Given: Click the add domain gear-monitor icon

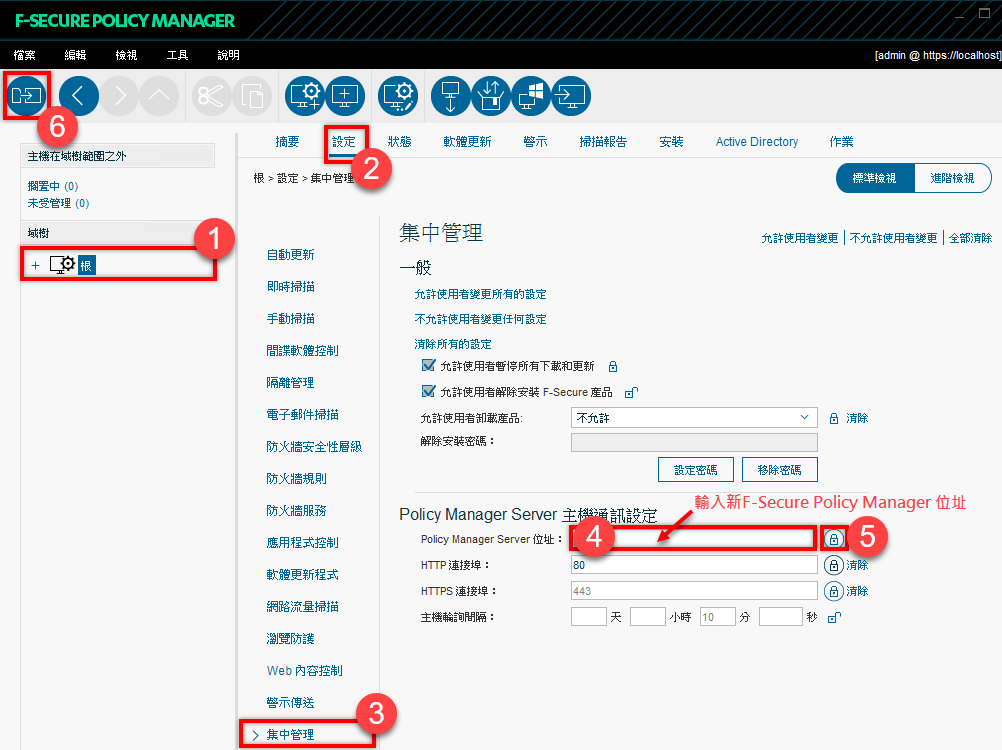Looking at the screenshot, I should pyautogui.click(x=305, y=96).
